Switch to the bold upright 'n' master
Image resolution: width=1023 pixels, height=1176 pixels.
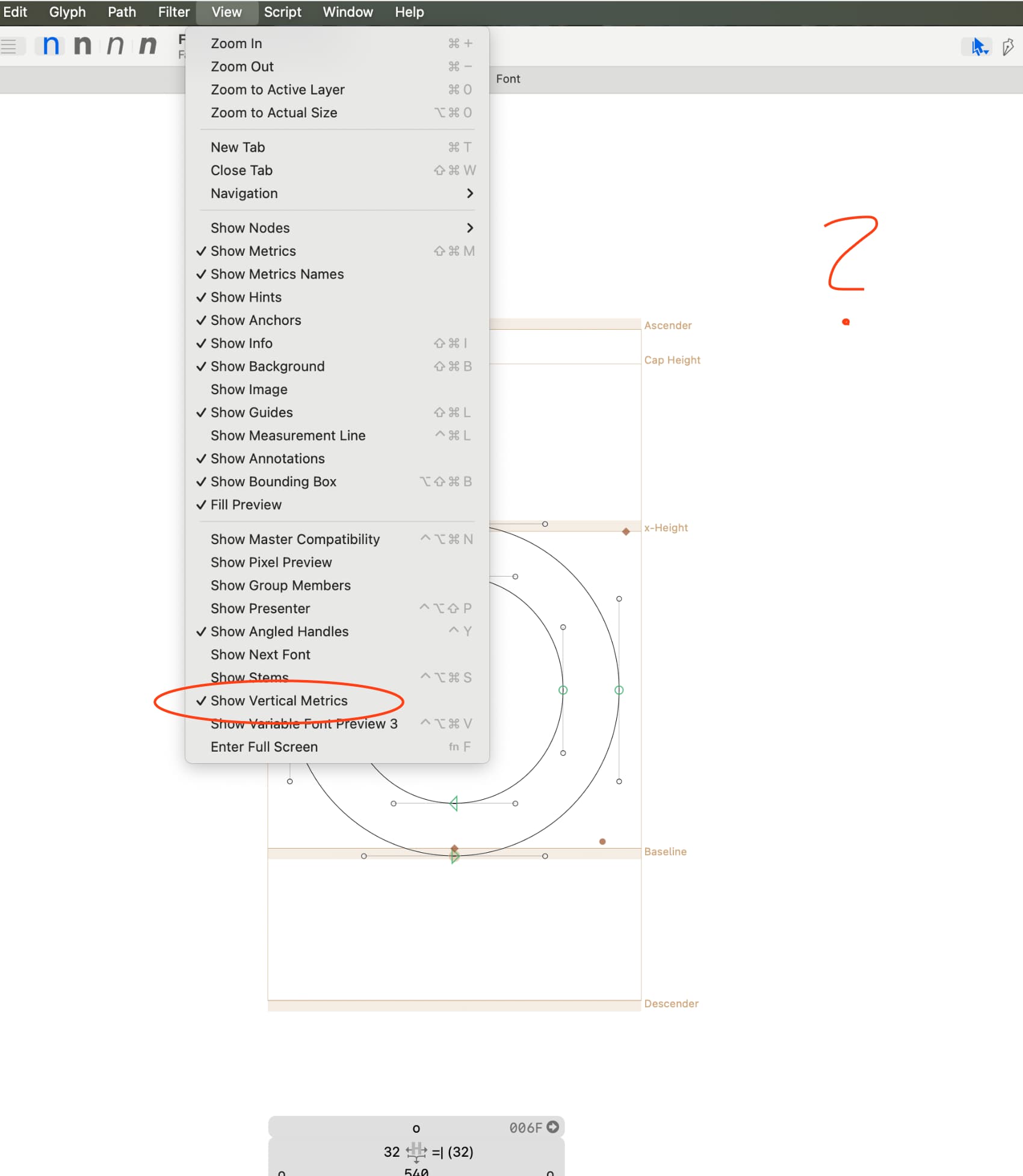[x=82, y=46]
